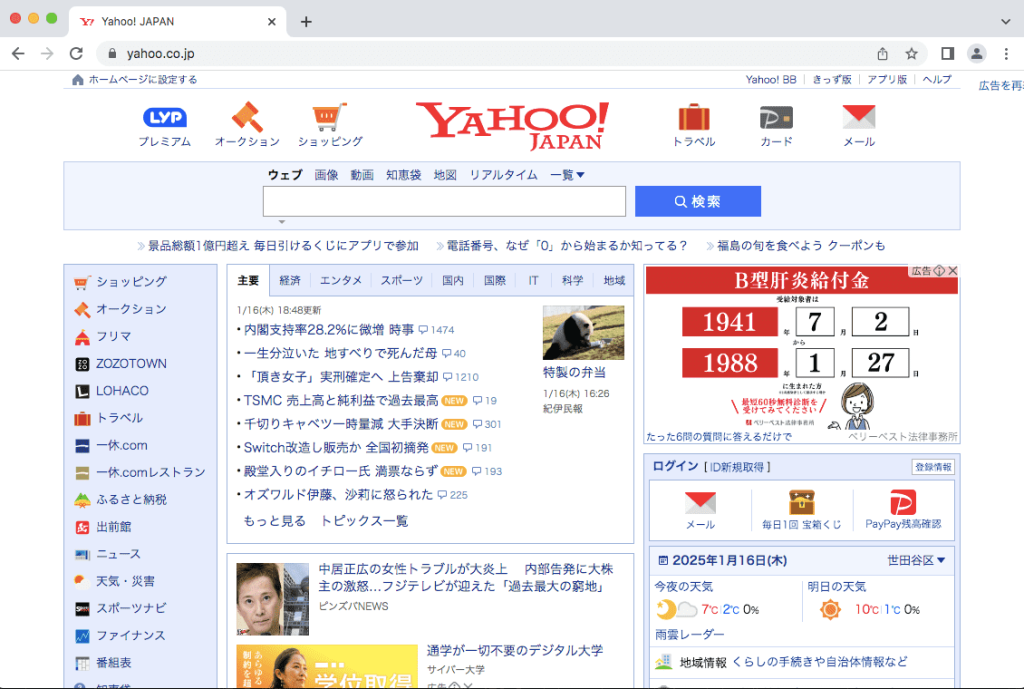
Task: Focus the Yahoo search input field
Action: click(x=444, y=201)
